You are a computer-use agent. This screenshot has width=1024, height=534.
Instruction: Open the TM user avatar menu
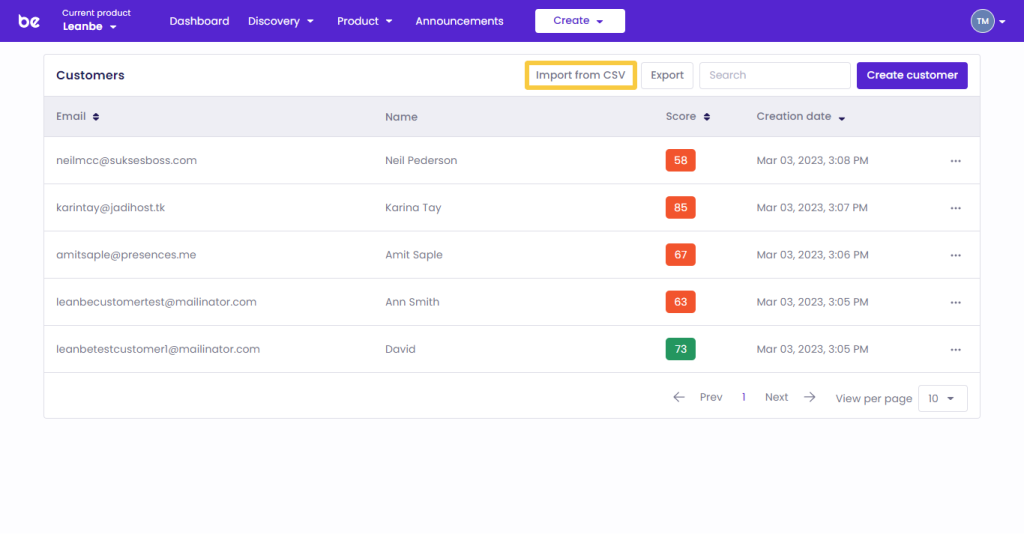pos(982,21)
